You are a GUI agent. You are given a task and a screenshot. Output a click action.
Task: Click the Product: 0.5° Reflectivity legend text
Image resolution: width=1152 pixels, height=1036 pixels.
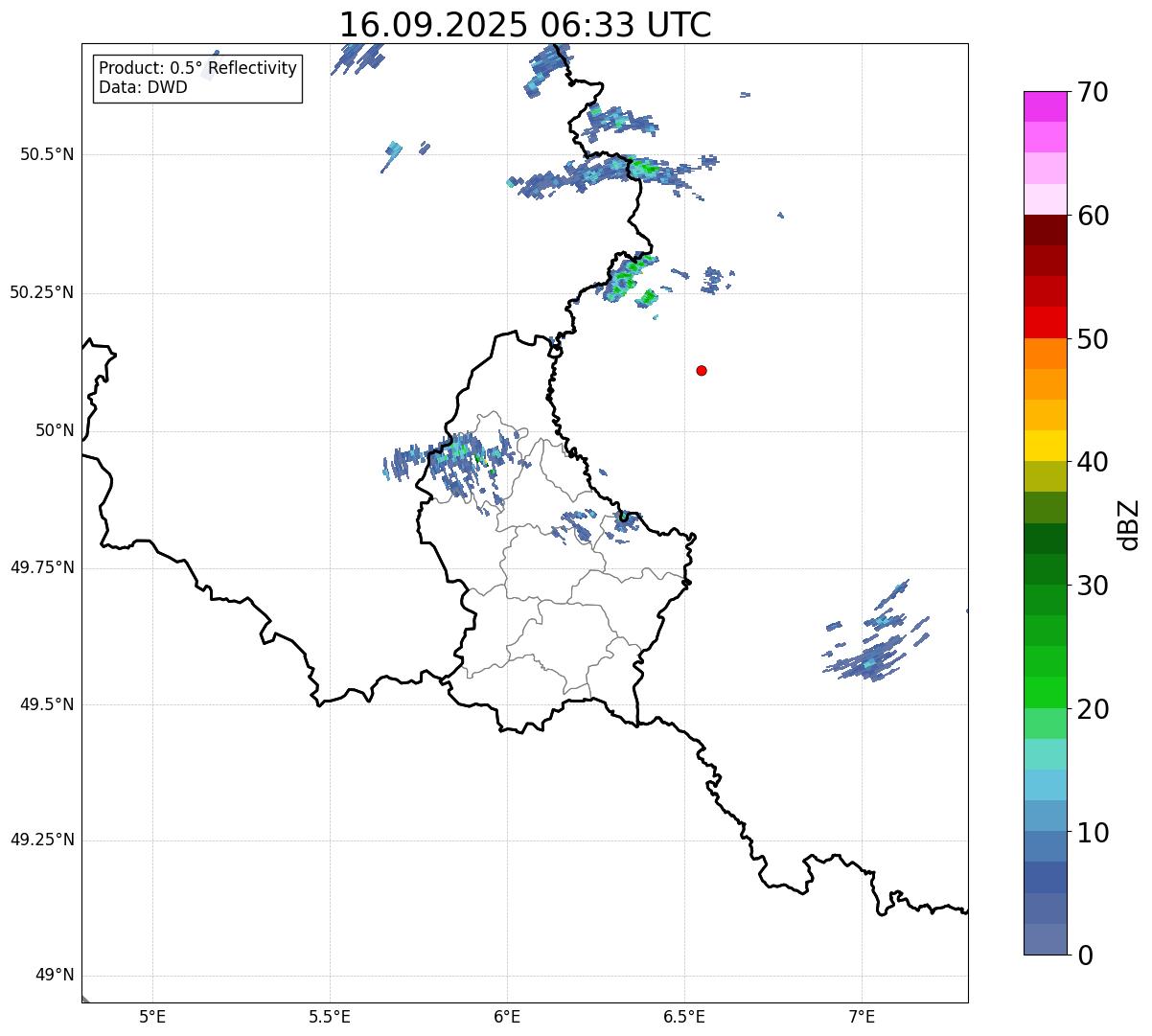[197, 69]
